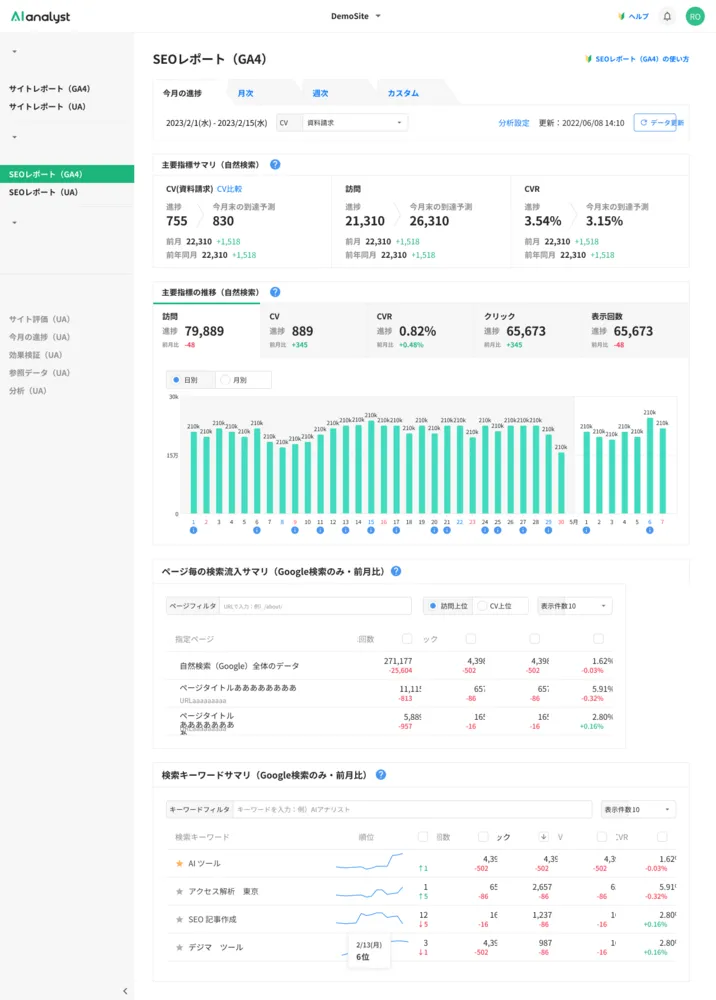Click the AI ツール rank sparkline
The width and height of the screenshot is (716, 1000).
click(x=369, y=862)
